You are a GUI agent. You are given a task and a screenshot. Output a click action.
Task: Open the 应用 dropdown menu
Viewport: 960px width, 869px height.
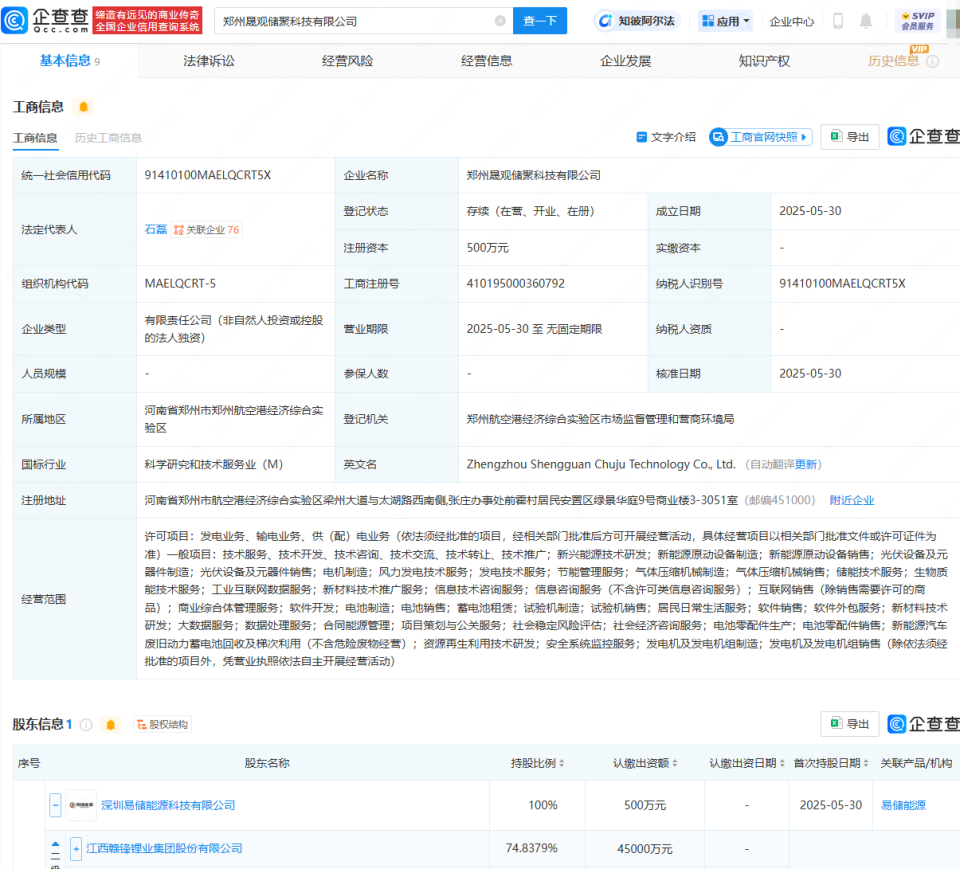(x=726, y=21)
